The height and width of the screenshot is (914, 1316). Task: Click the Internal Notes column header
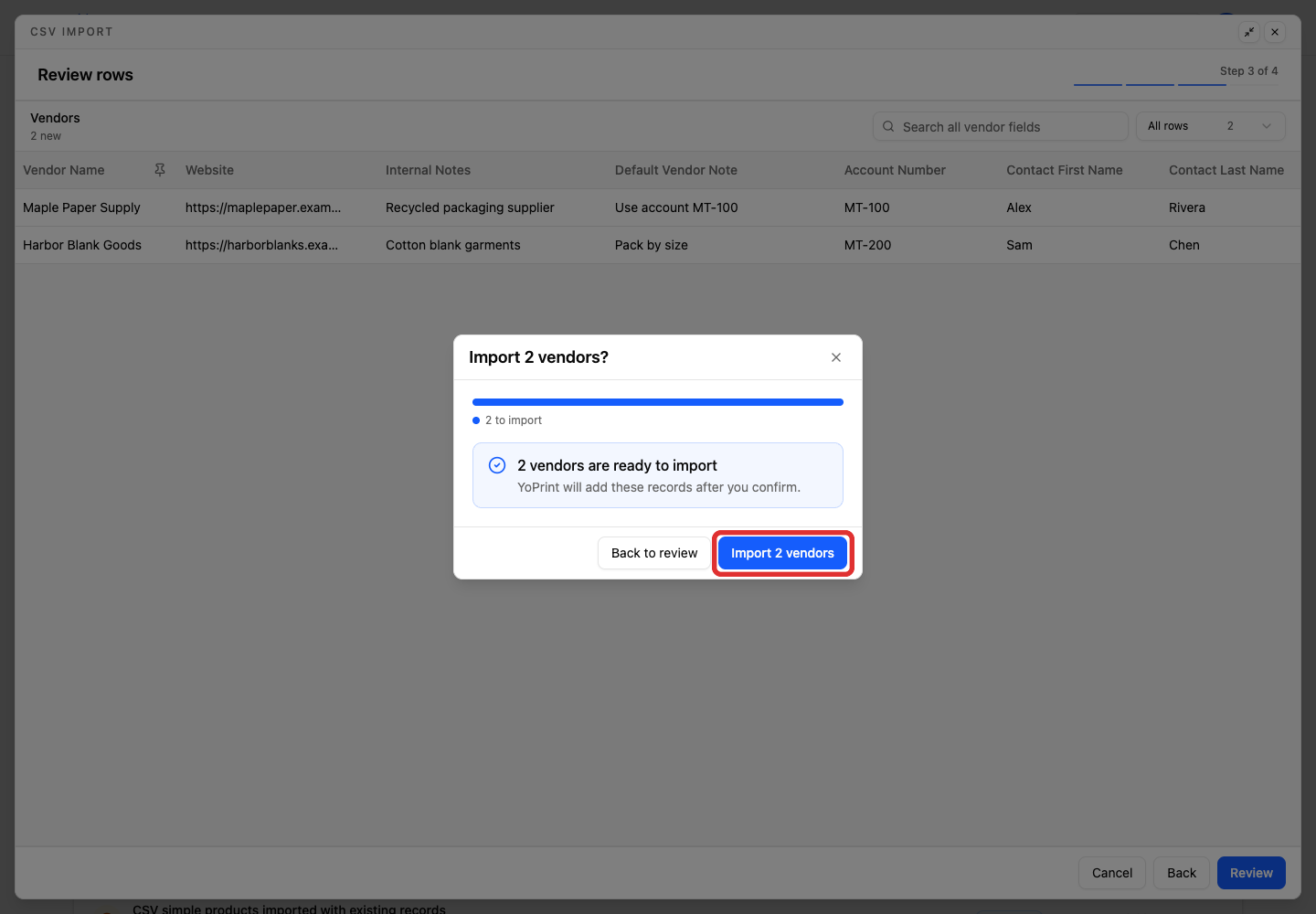click(x=428, y=170)
